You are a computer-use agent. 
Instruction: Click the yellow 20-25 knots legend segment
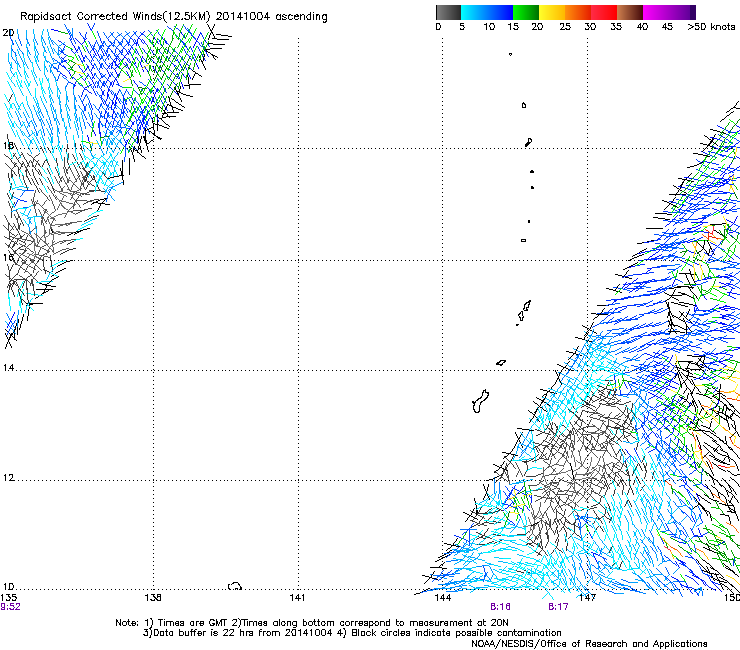pos(552,12)
